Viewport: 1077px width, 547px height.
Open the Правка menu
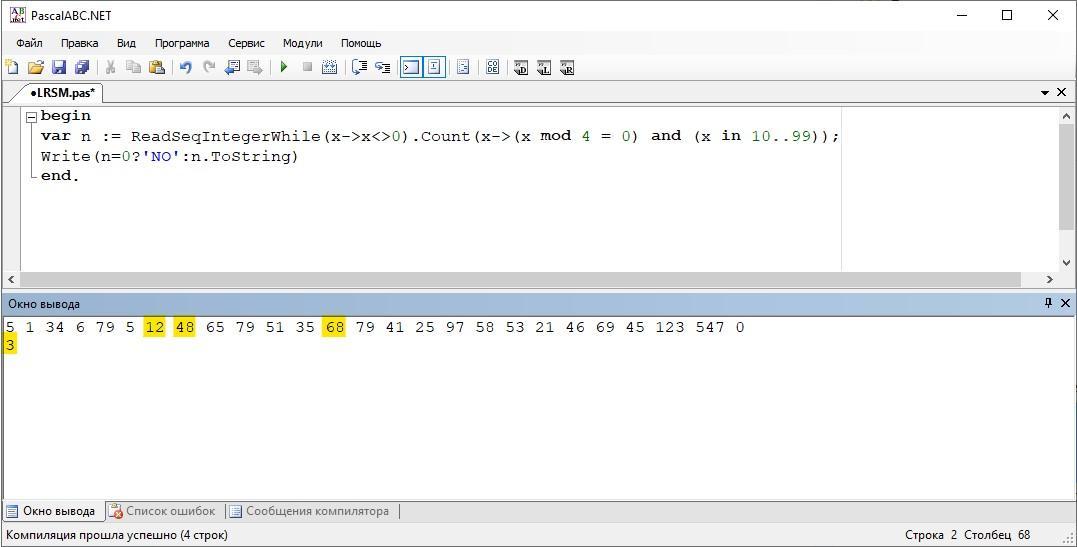[x=80, y=43]
